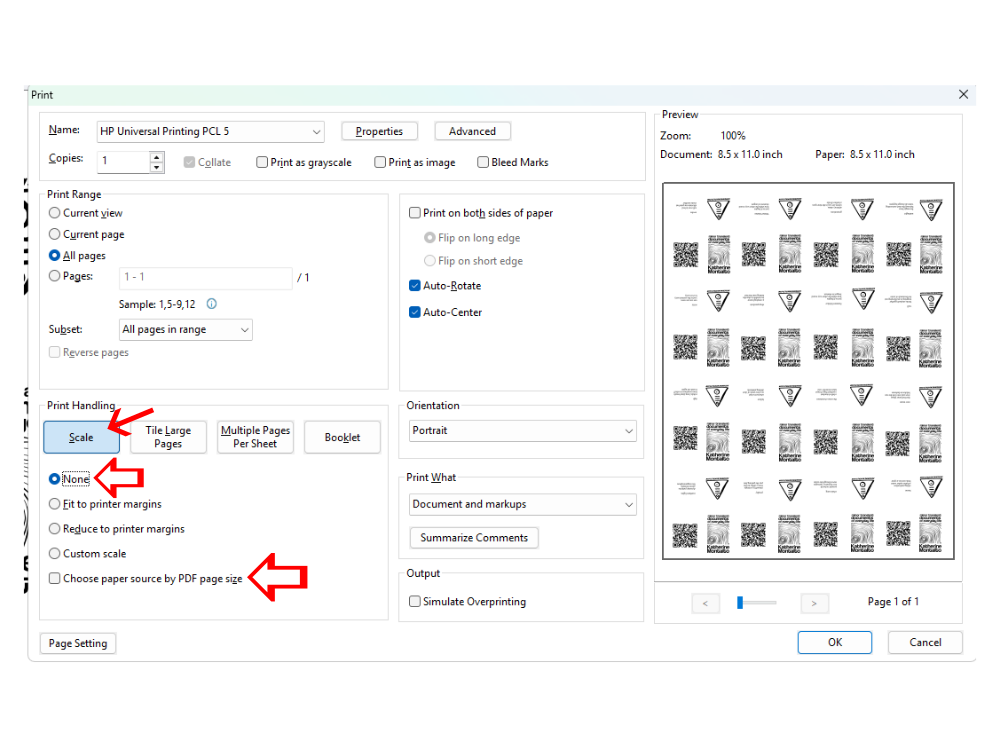The image size is (1000, 750).
Task: Select the Tile Large Pages handling mode
Action: coord(168,437)
